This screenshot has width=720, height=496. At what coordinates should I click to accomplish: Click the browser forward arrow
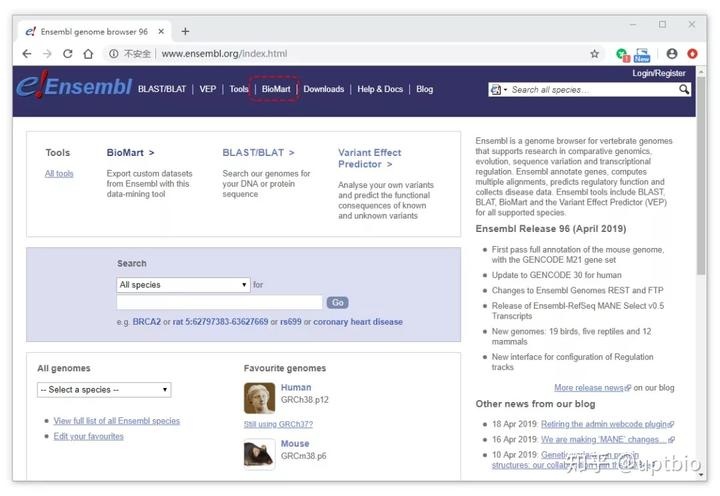(47, 54)
